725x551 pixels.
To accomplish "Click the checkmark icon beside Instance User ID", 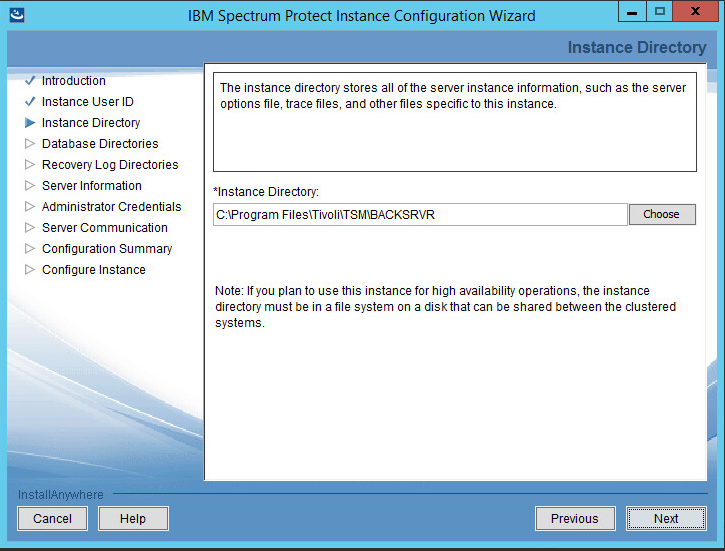I will [29, 102].
